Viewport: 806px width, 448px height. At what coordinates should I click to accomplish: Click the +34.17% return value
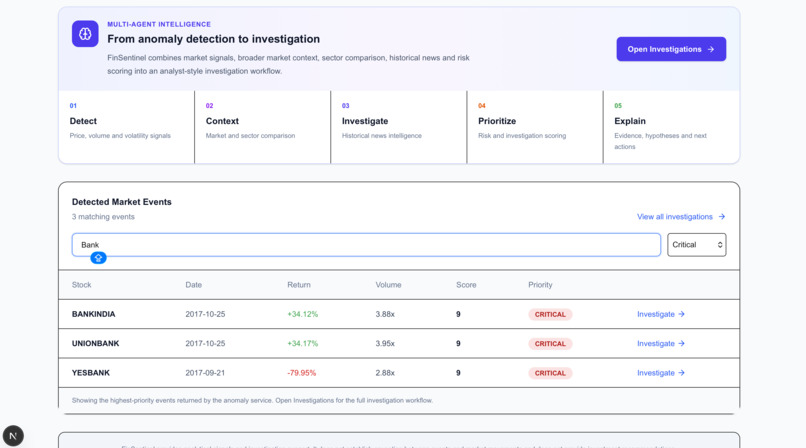pyautogui.click(x=302, y=343)
